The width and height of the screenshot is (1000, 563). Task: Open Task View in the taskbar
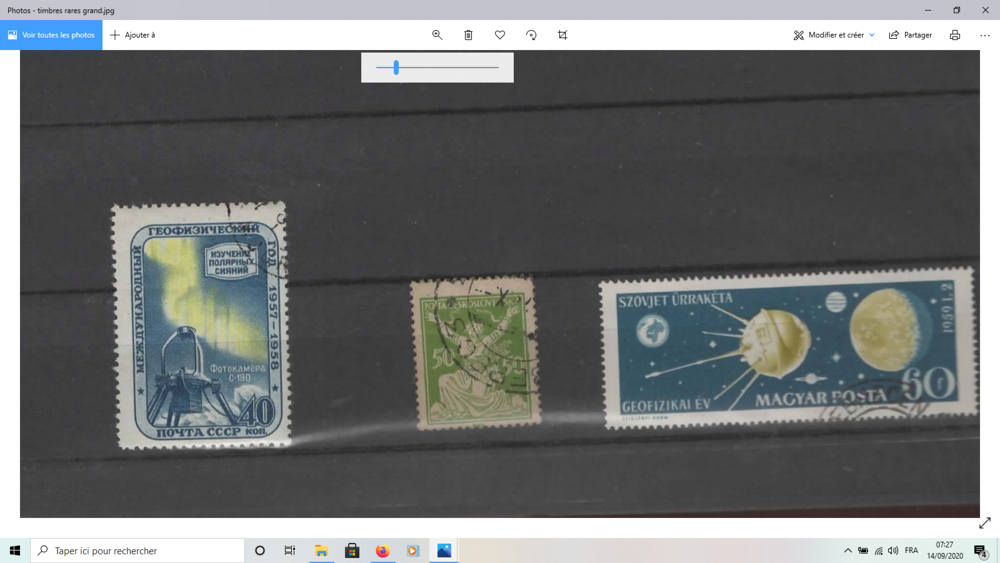tap(290, 550)
